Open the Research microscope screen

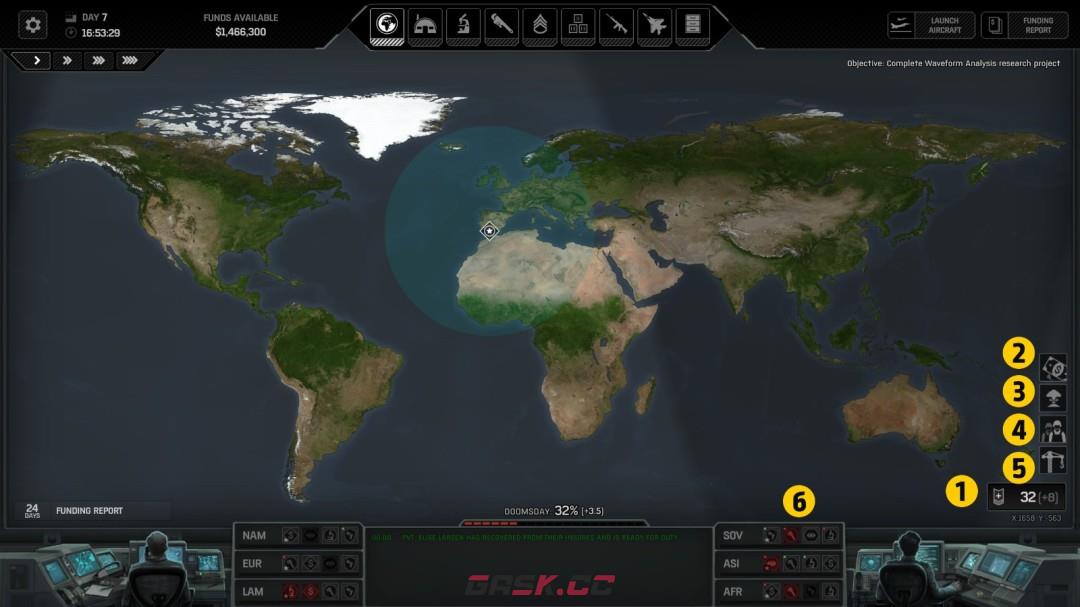[x=463, y=25]
